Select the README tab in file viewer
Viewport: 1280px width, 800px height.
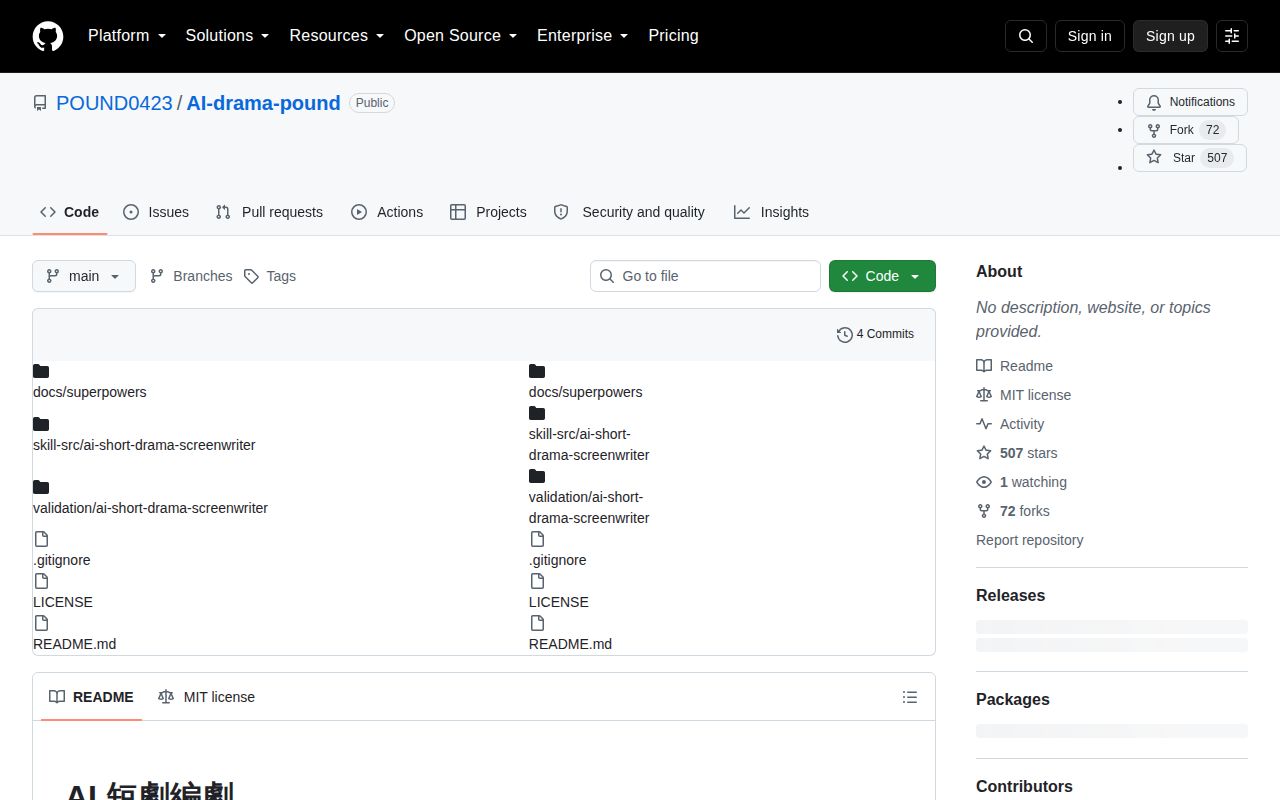(x=91, y=697)
